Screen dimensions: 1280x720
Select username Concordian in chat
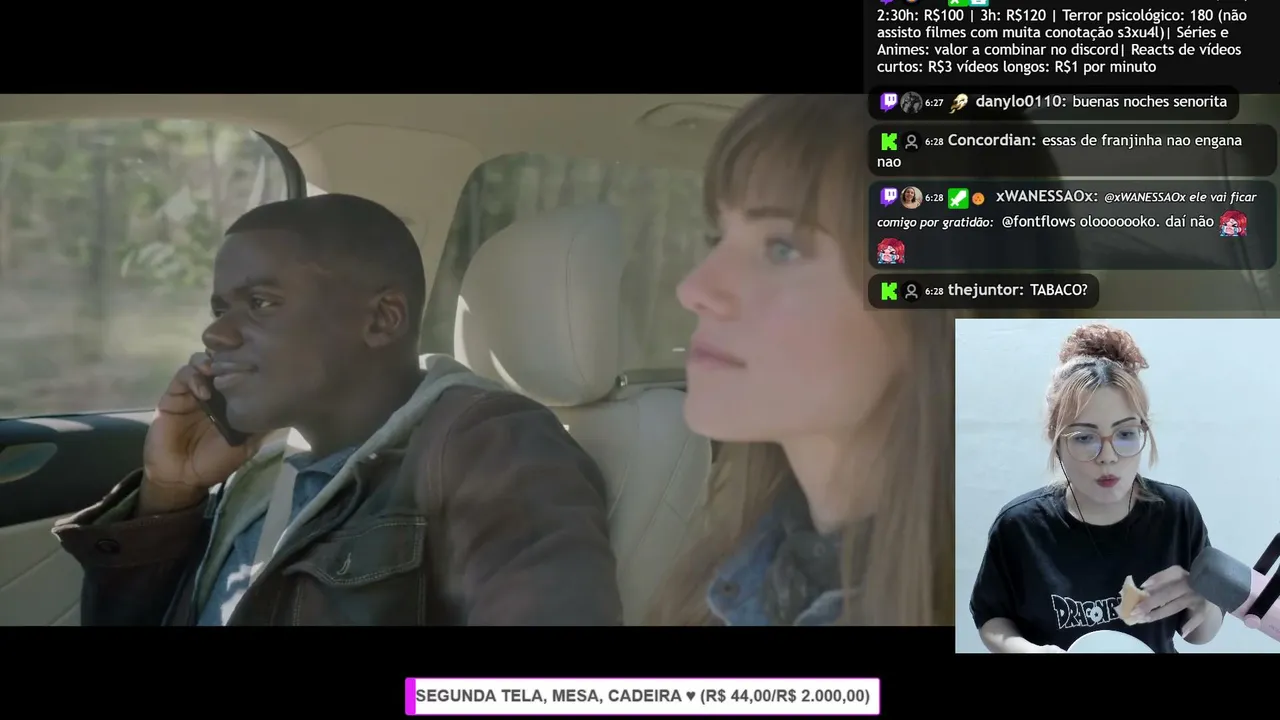click(x=989, y=140)
